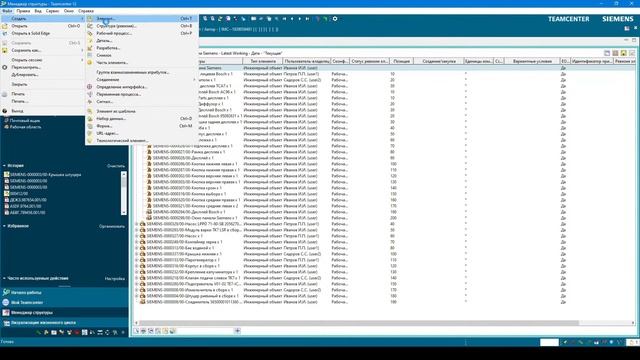Expand the Сохранить как... submenu
The height and width of the screenshot is (360, 640).
pos(42,51)
